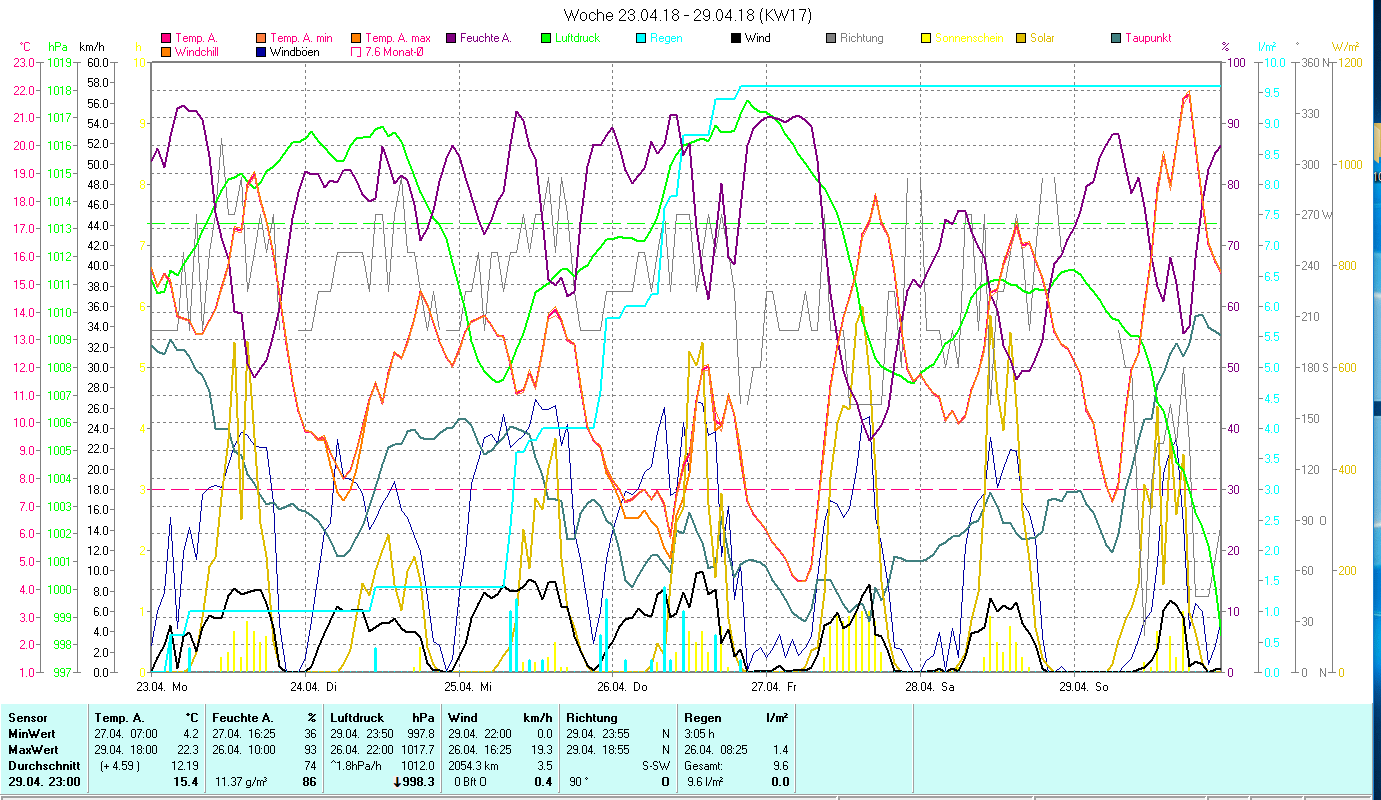Select the '27.04. Fr' day label

775,686
